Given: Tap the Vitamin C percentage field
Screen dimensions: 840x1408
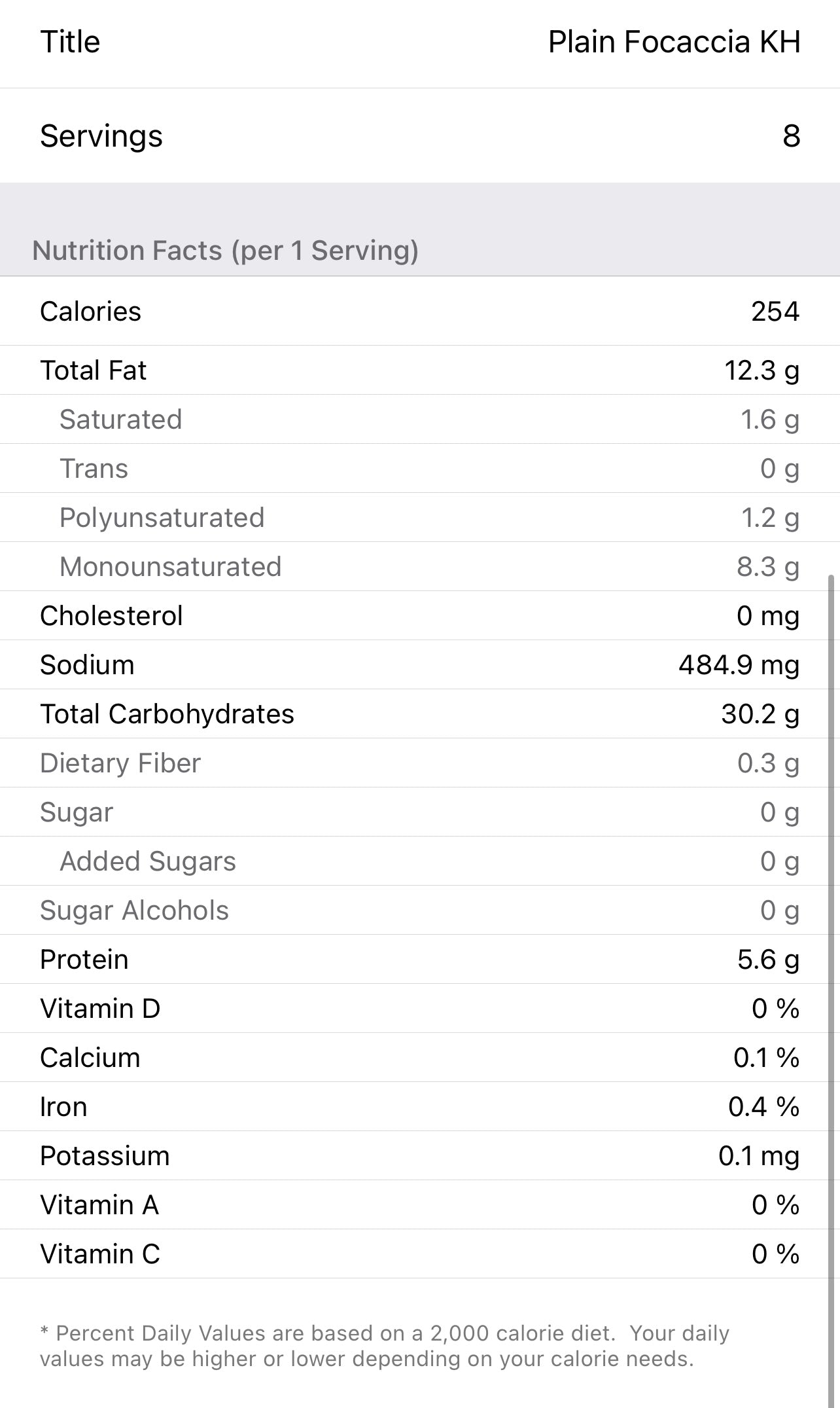Looking at the screenshot, I should pyautogui.click(x=775, y=1254).
